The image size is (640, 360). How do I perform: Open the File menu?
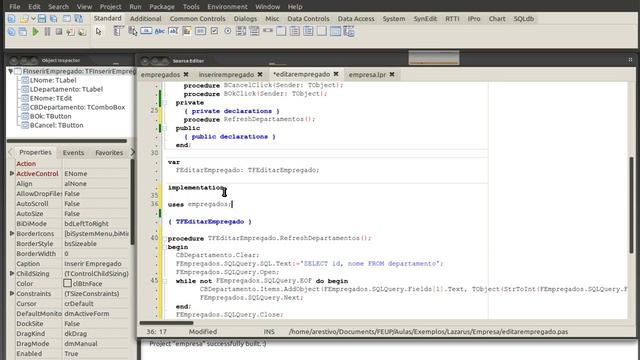click(x=15, y=7)
